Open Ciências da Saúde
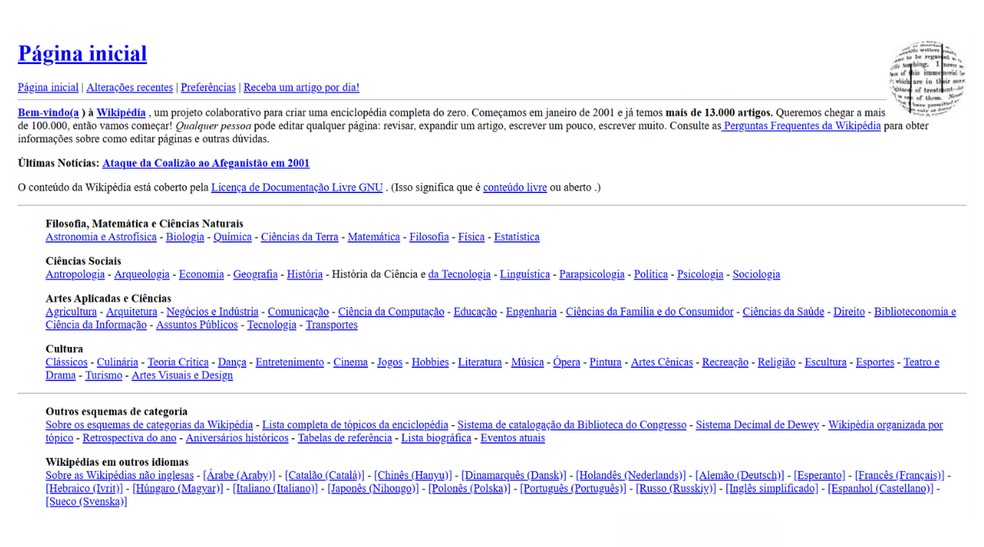 (x=783, y=312)
